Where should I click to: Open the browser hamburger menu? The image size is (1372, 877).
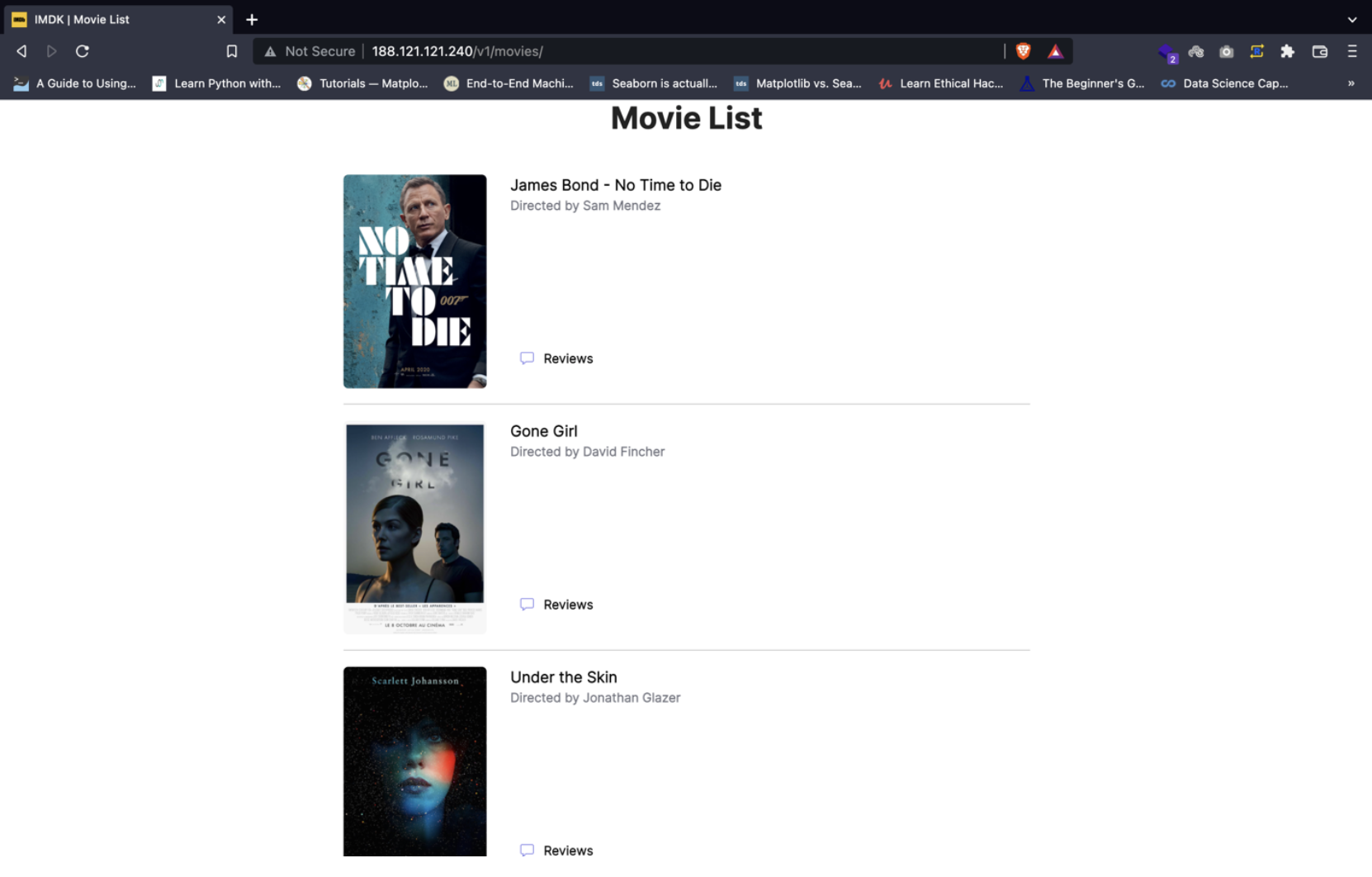pos(1352,51)
